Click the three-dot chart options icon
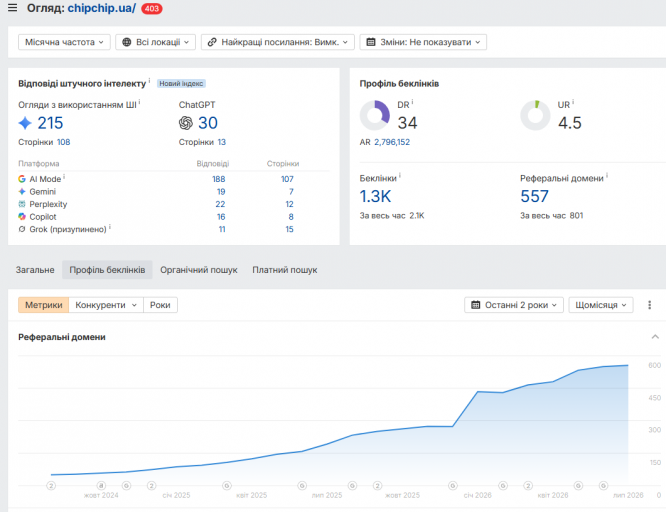Image resolution: width=666 pixels, height=512 pixels. [x=649, y=305]
